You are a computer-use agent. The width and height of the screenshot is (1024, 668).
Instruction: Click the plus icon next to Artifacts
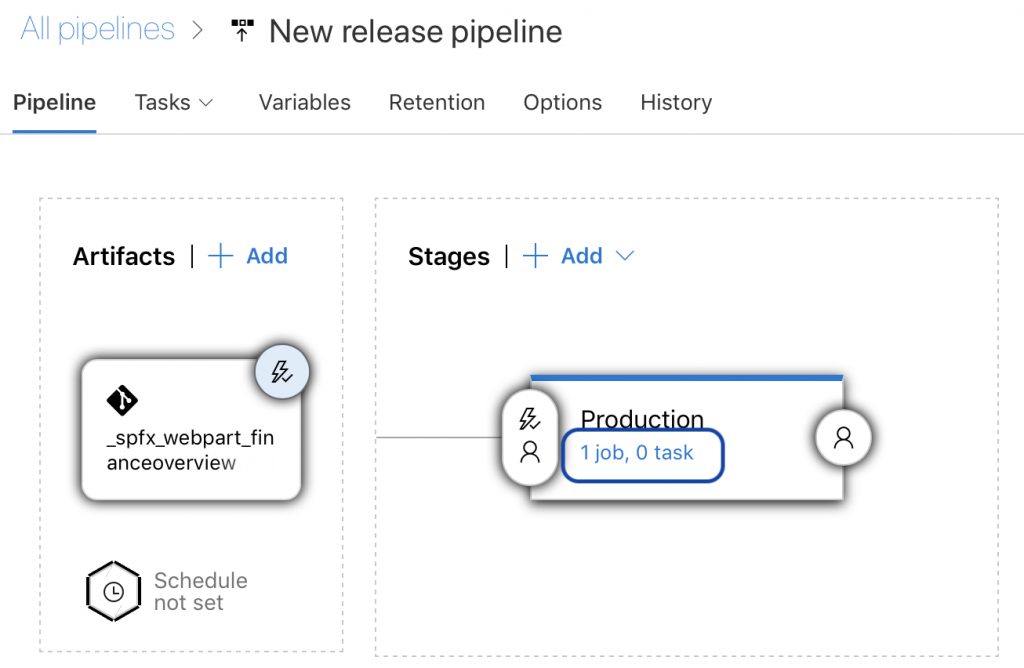click(x=220, y=257)
